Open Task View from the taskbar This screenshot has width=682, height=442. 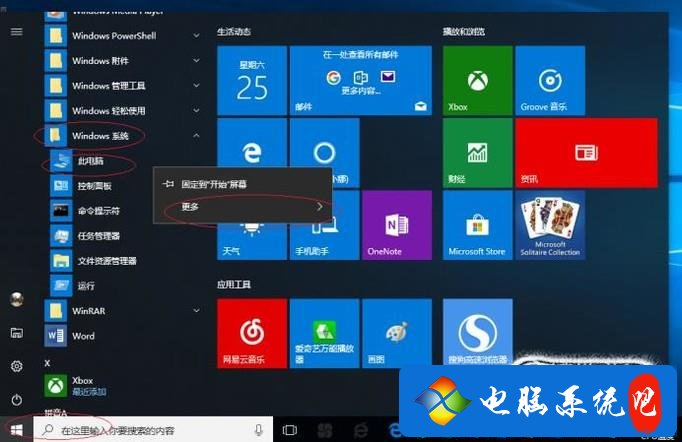(290, 430)
